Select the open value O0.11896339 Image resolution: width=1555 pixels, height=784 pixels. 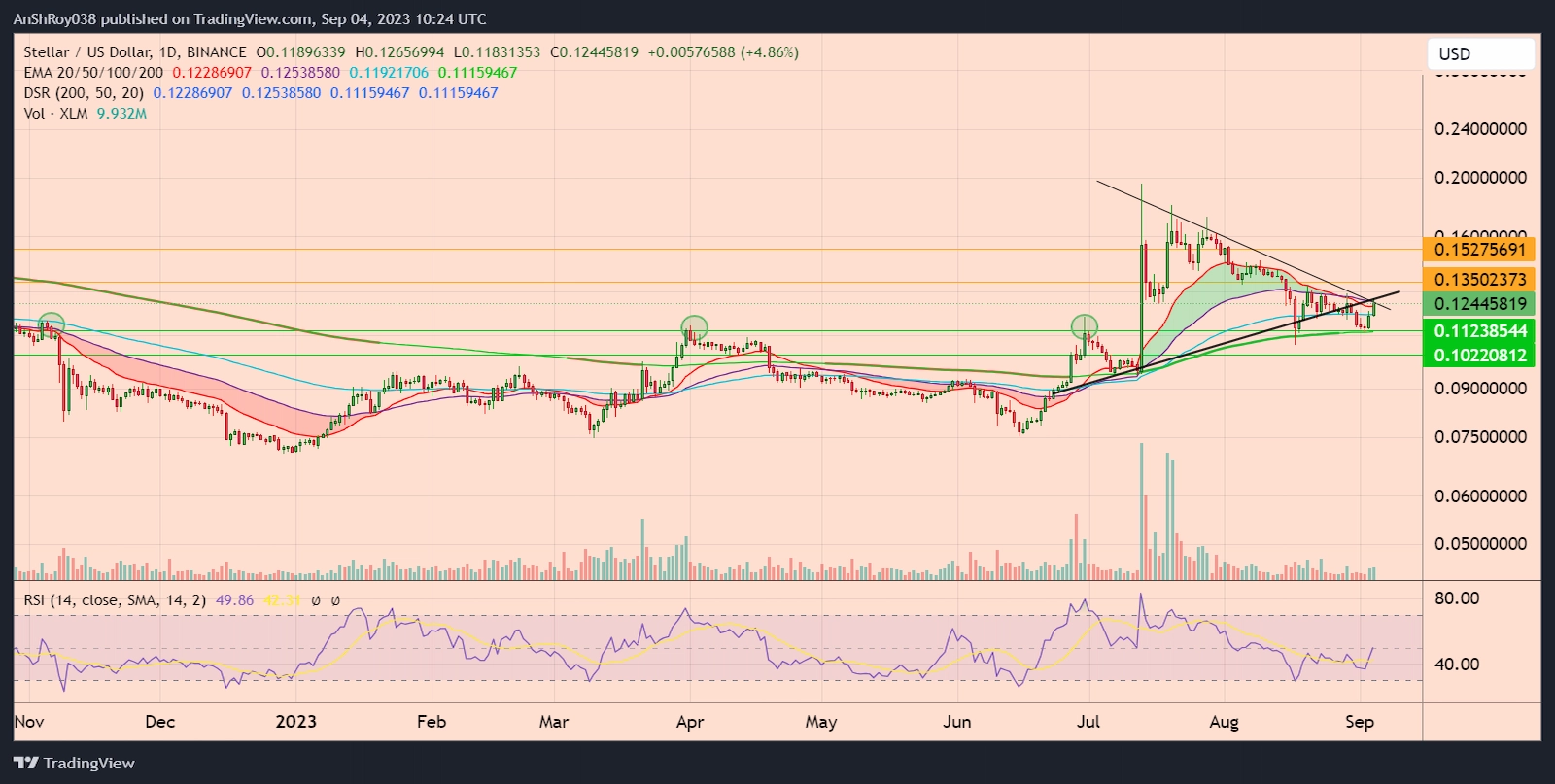pos(300,52)
